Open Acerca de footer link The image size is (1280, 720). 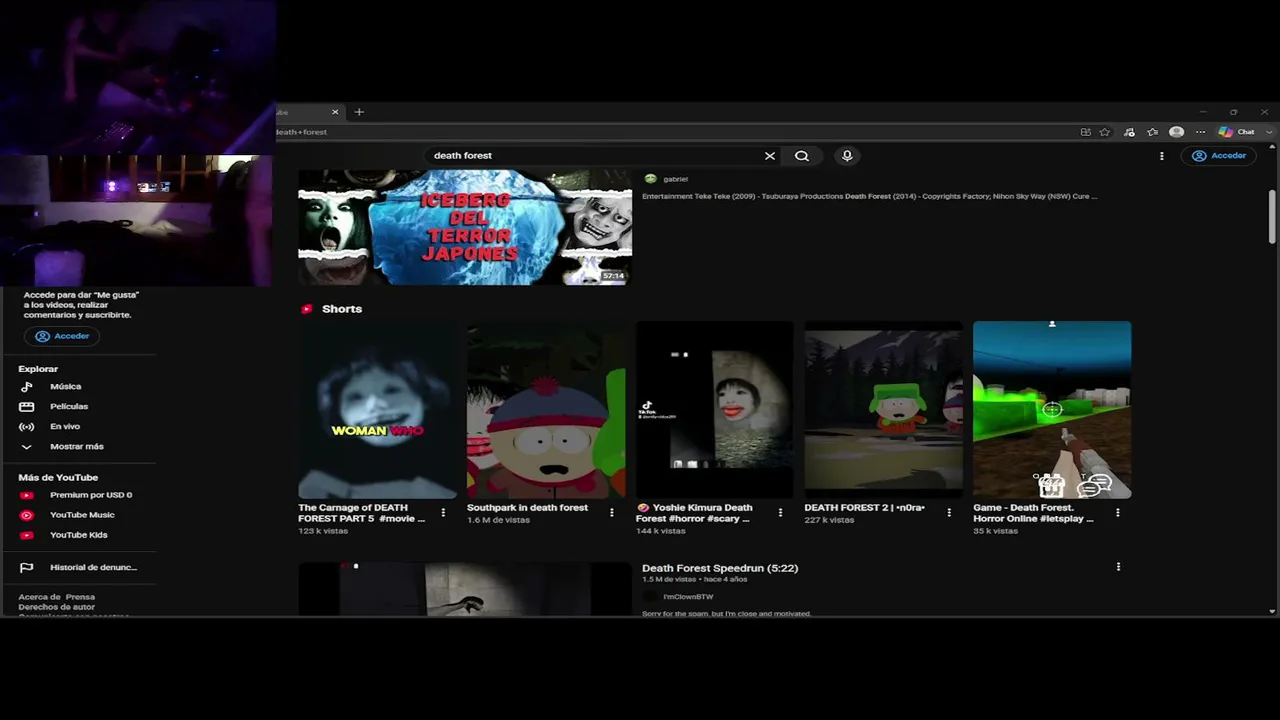click(39, 597)
